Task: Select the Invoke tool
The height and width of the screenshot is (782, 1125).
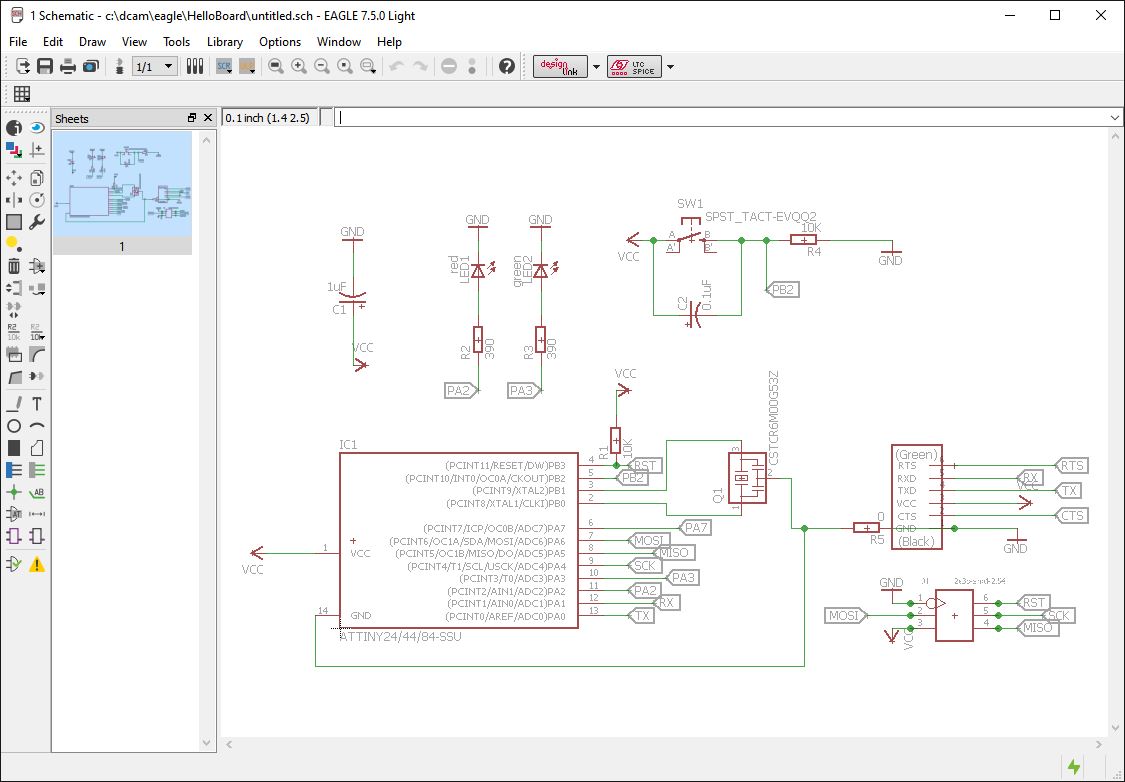Action: [x=37, y=376]
